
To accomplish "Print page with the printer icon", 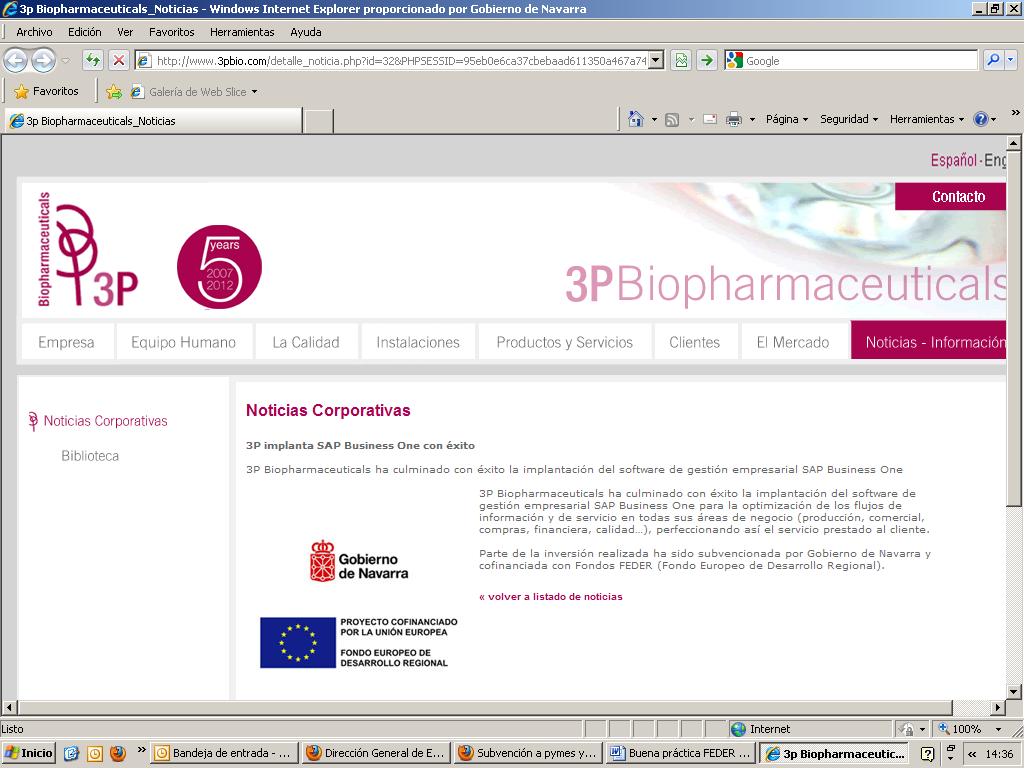I will point(734,119).
